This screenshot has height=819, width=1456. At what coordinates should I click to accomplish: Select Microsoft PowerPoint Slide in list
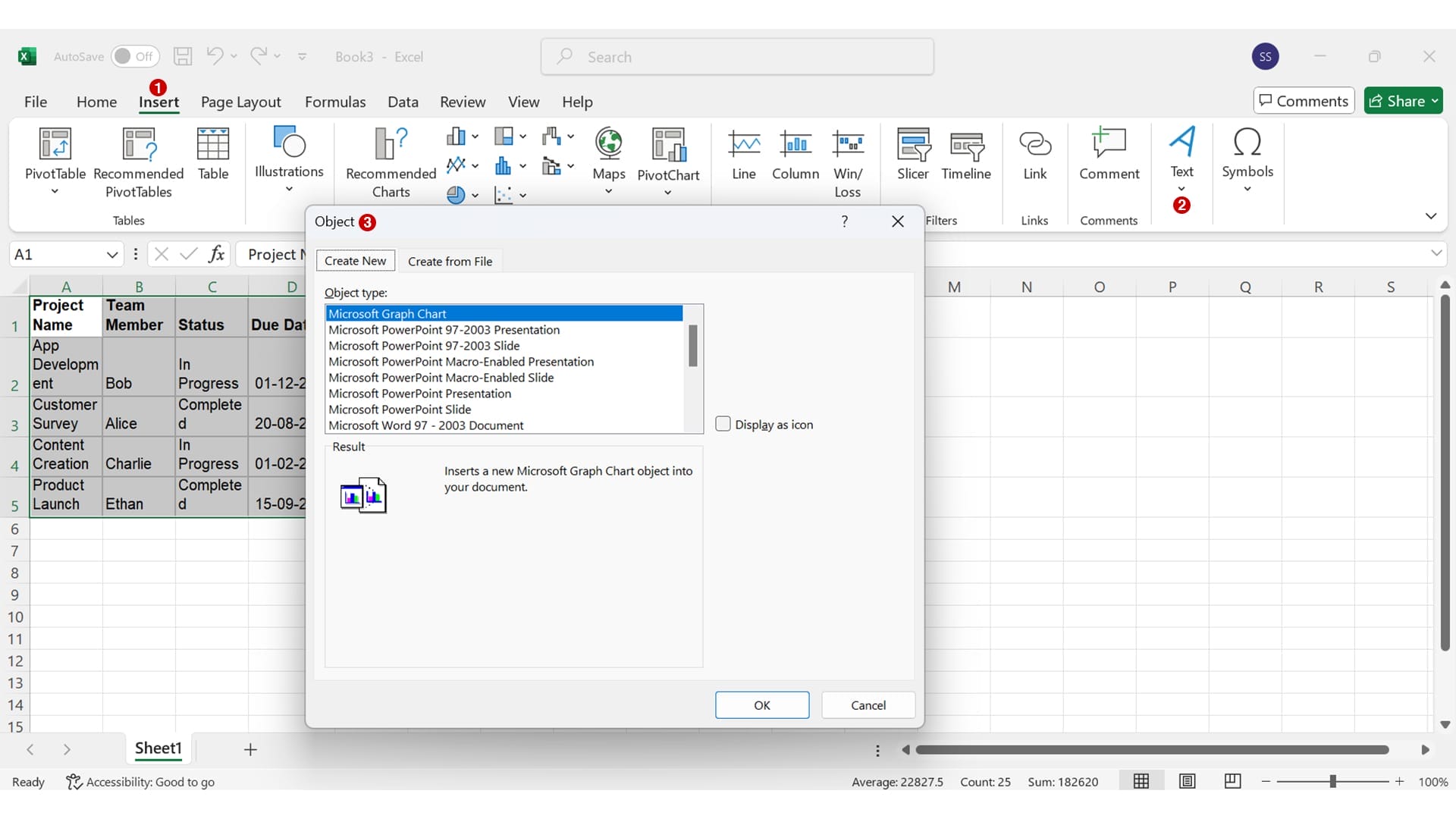(504, 409)
